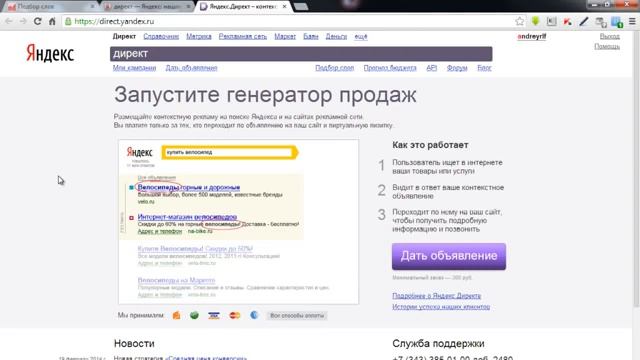
Task: Open the Метрика link in top navigation
Action: (199, 36)
